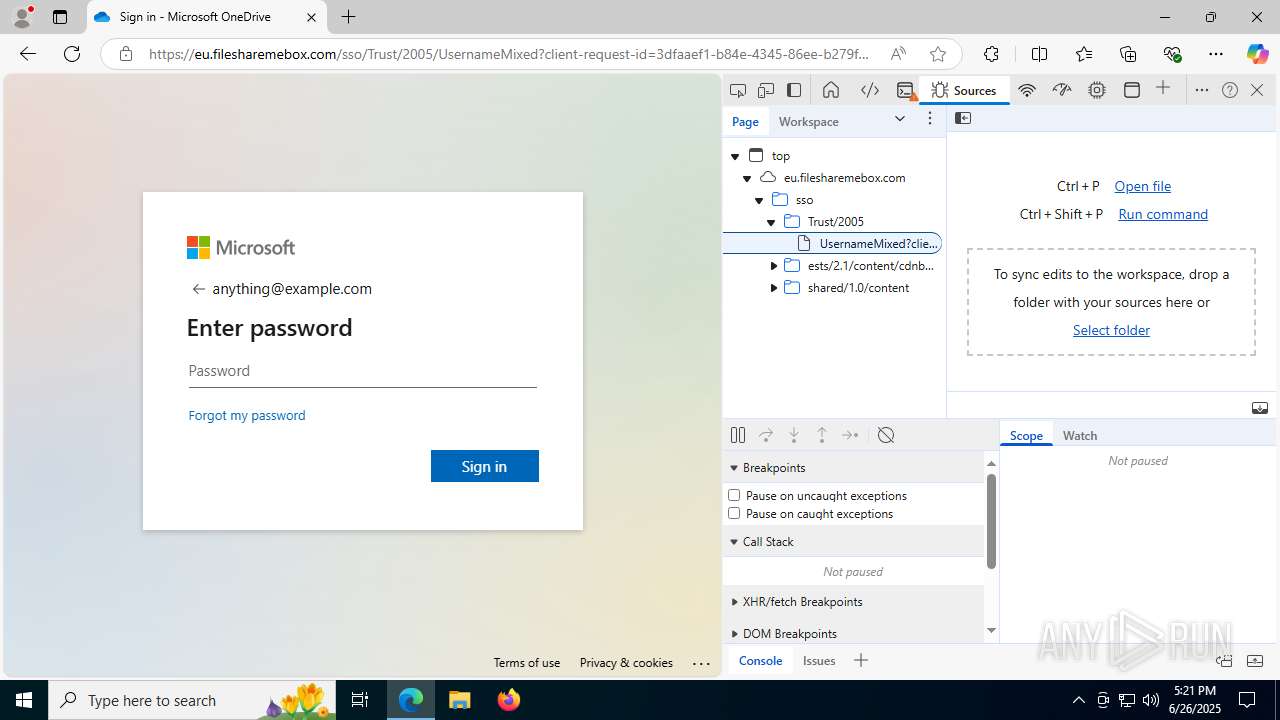
Task: Add a tool to Quick View drawer
Action: click(x=861, y=660)
